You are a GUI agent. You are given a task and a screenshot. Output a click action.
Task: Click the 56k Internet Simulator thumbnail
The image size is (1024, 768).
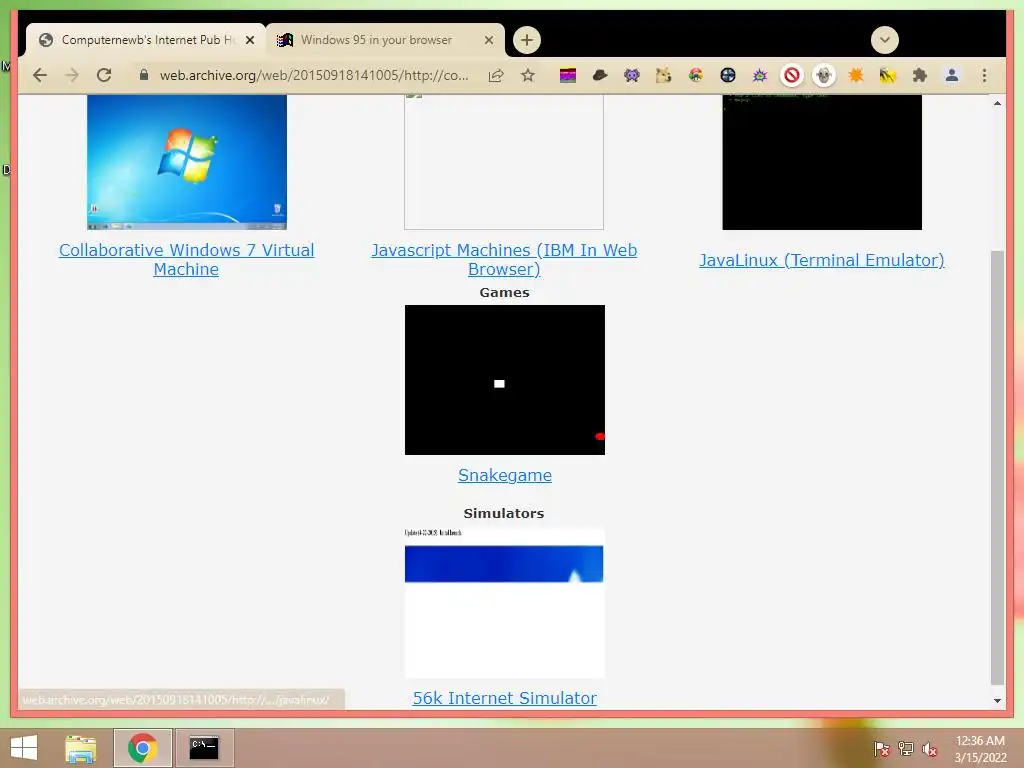tap(504, 603)
